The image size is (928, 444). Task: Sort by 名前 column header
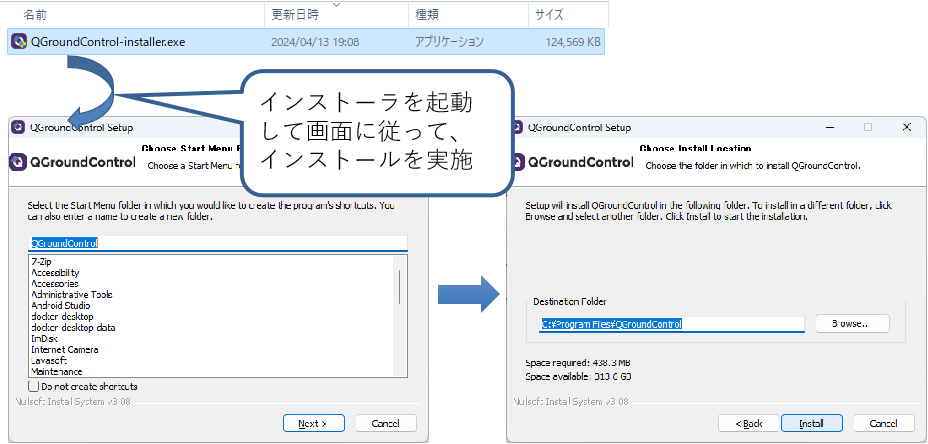coord(36,14)
